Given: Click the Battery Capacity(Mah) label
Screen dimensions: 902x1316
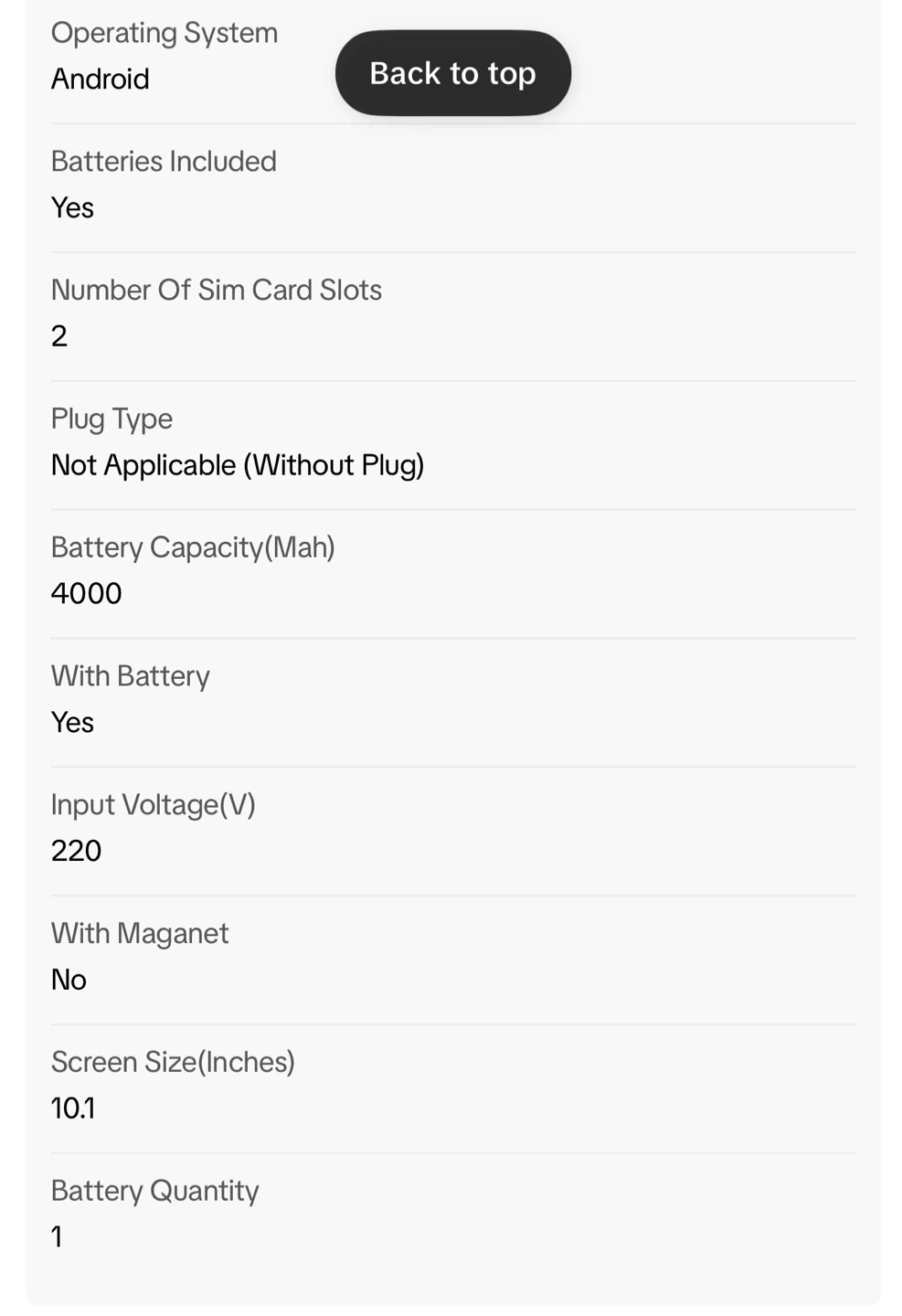Looking at the screenshot, I should 193,547.
